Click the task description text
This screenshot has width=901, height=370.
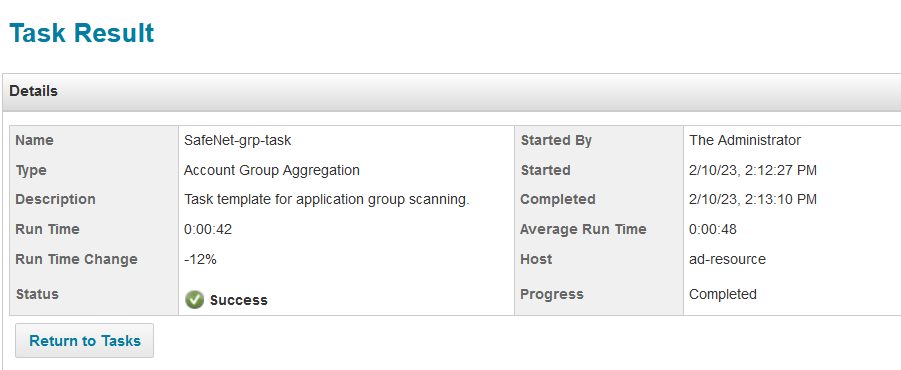327,200
